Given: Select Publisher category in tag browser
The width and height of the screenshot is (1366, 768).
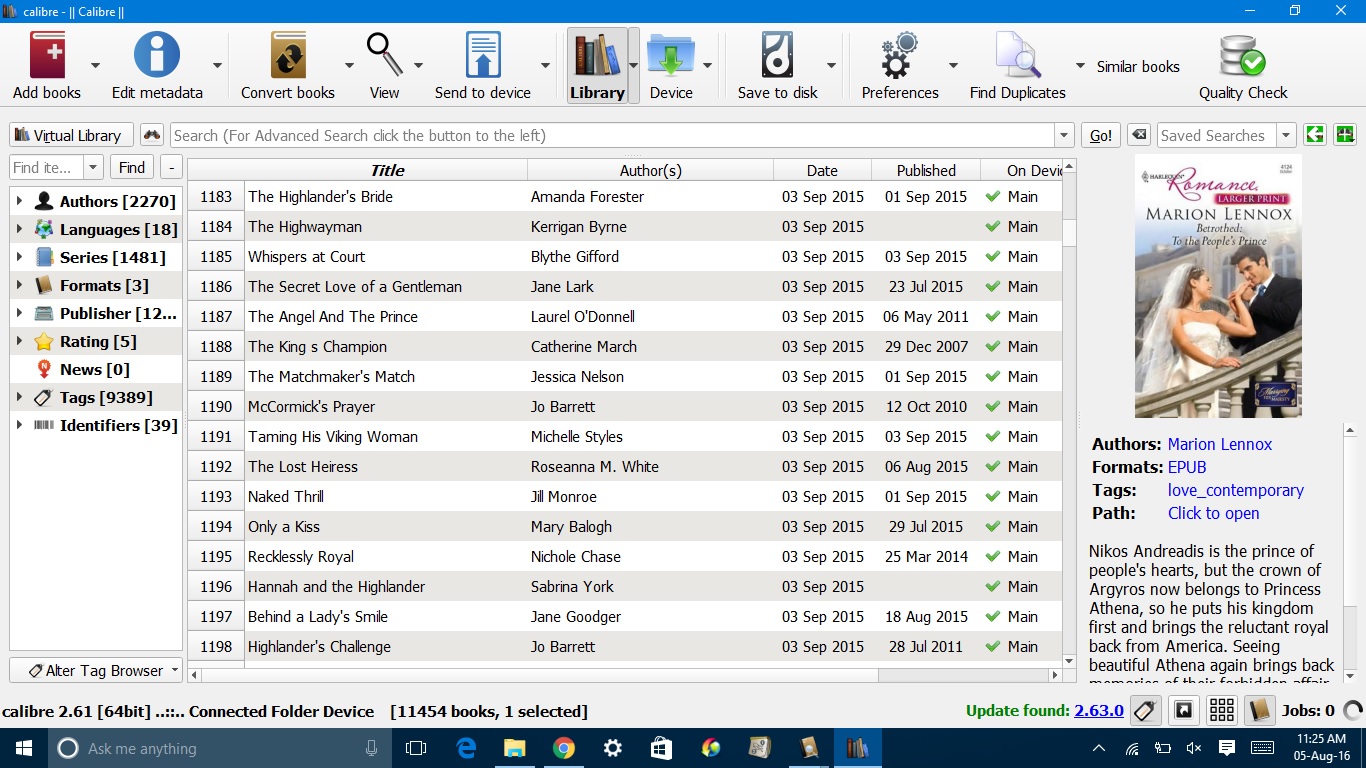Looking at the screenshot, I should tap(118, 313).
